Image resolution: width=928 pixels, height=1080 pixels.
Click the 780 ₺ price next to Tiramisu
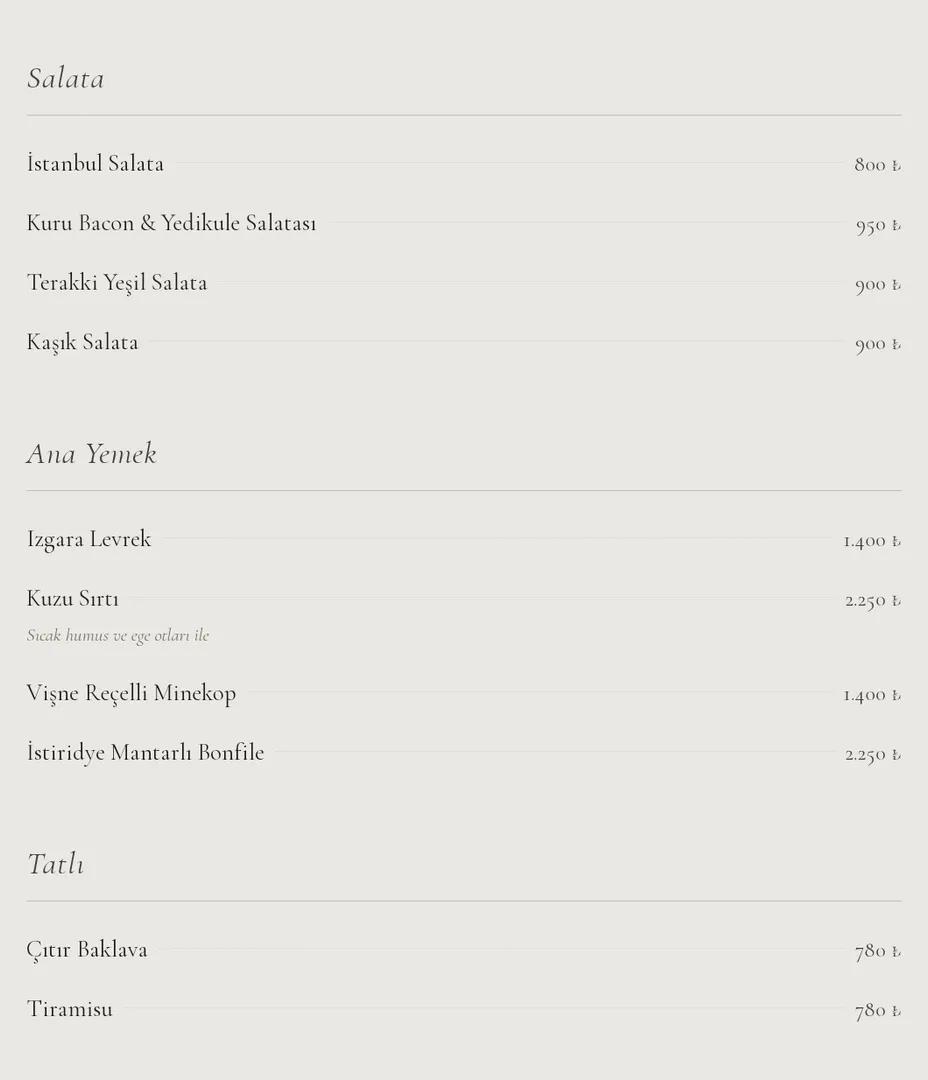878,1010
